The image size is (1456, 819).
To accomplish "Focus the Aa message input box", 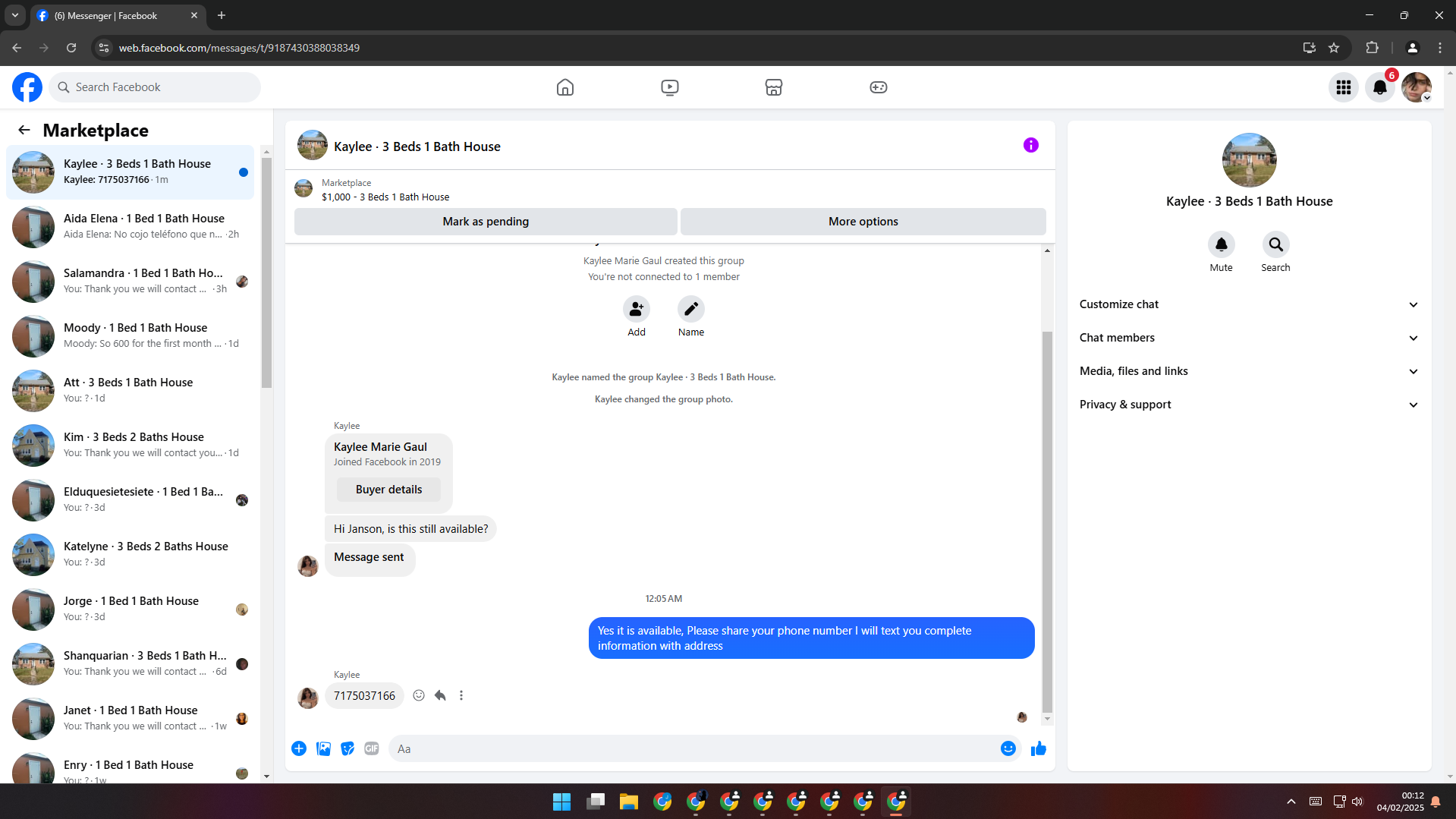I will click(x=694, y=748).
